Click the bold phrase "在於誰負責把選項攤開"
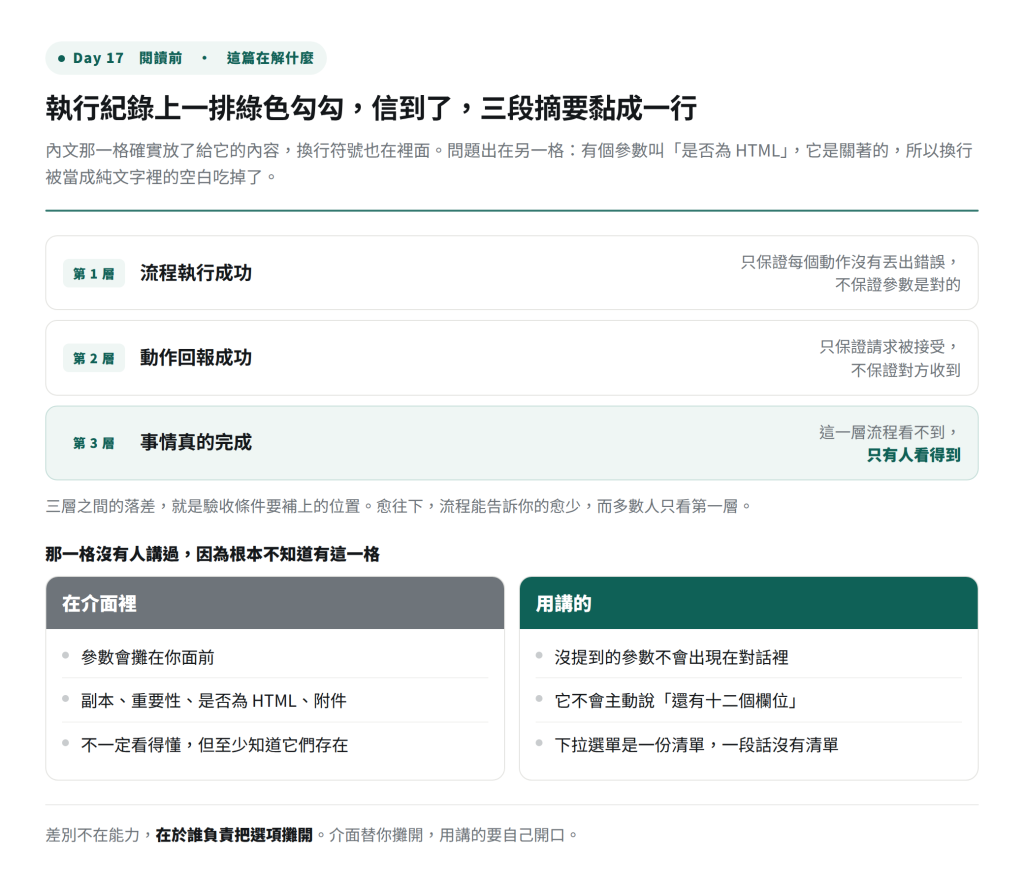This screenshot has width=1024, height=884. coord(234,835)
